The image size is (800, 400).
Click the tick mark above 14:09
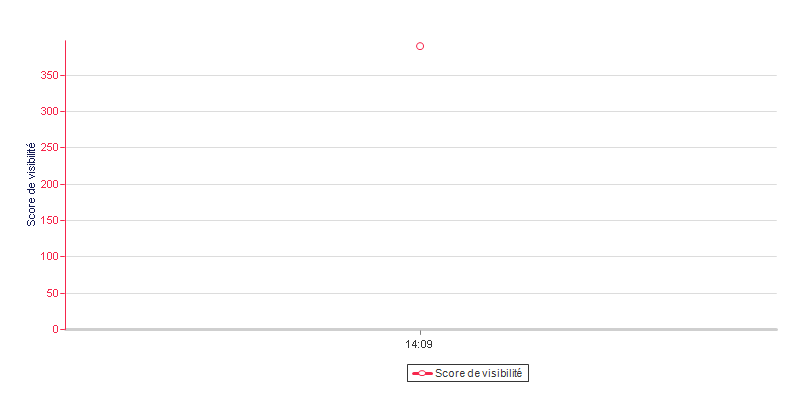tap(420, 333)
